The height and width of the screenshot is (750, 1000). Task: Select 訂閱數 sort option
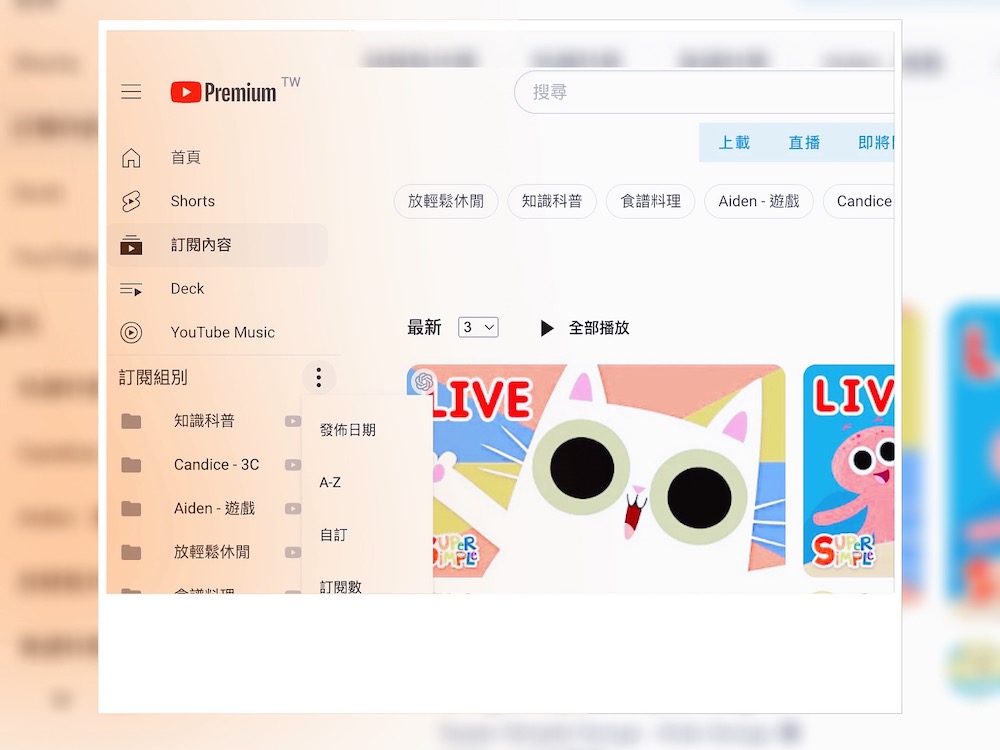[x=341, y=586]
